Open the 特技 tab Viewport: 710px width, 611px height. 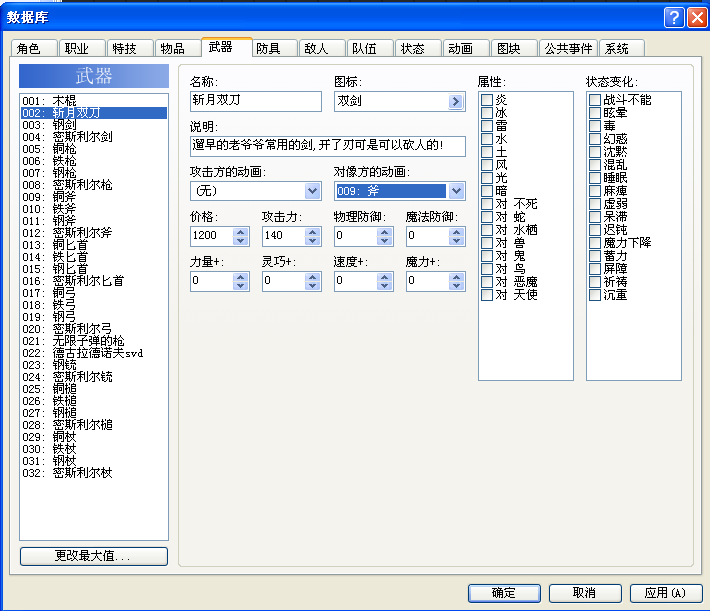pyautogui.click(x=130, y=48)
